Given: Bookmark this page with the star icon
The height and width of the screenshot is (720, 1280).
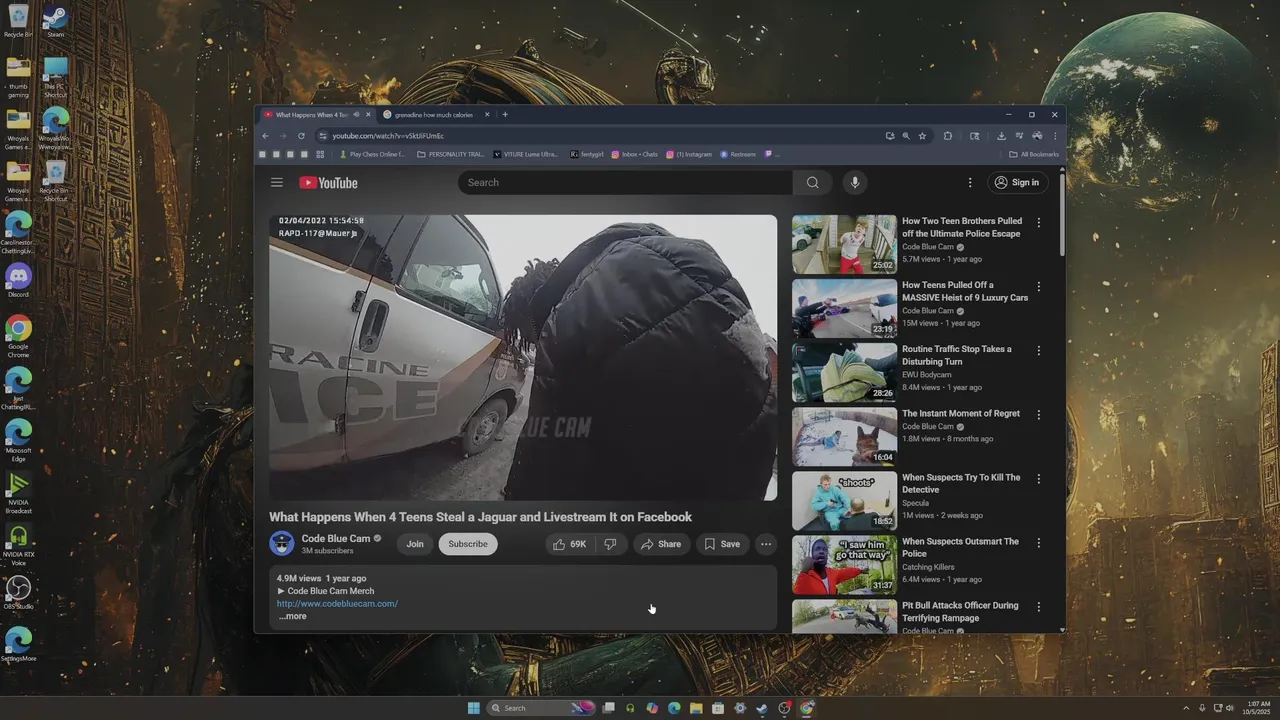Looking at the screenshot, I should [922, 136].
